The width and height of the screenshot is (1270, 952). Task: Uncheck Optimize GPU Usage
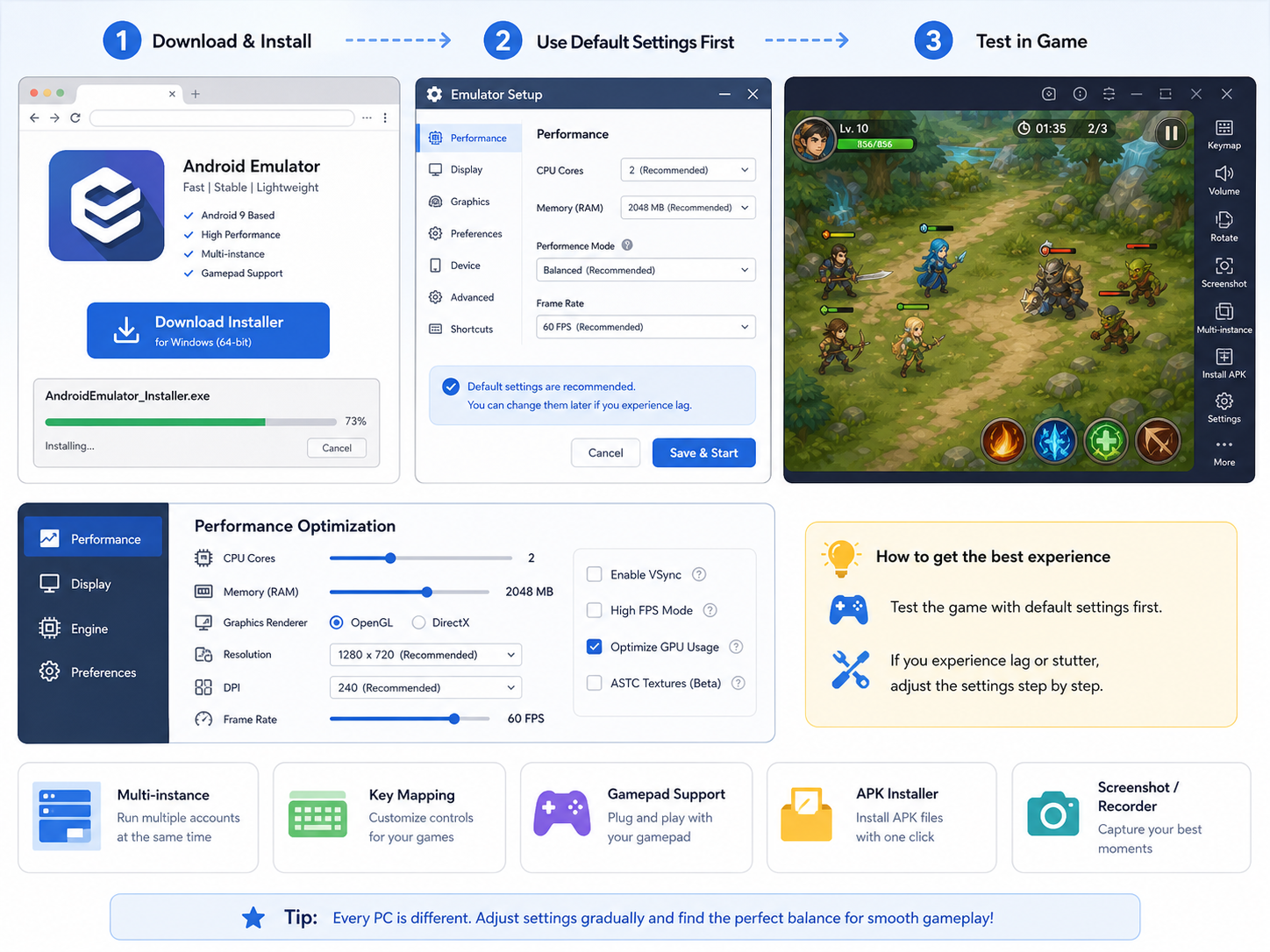pos(594,647)
